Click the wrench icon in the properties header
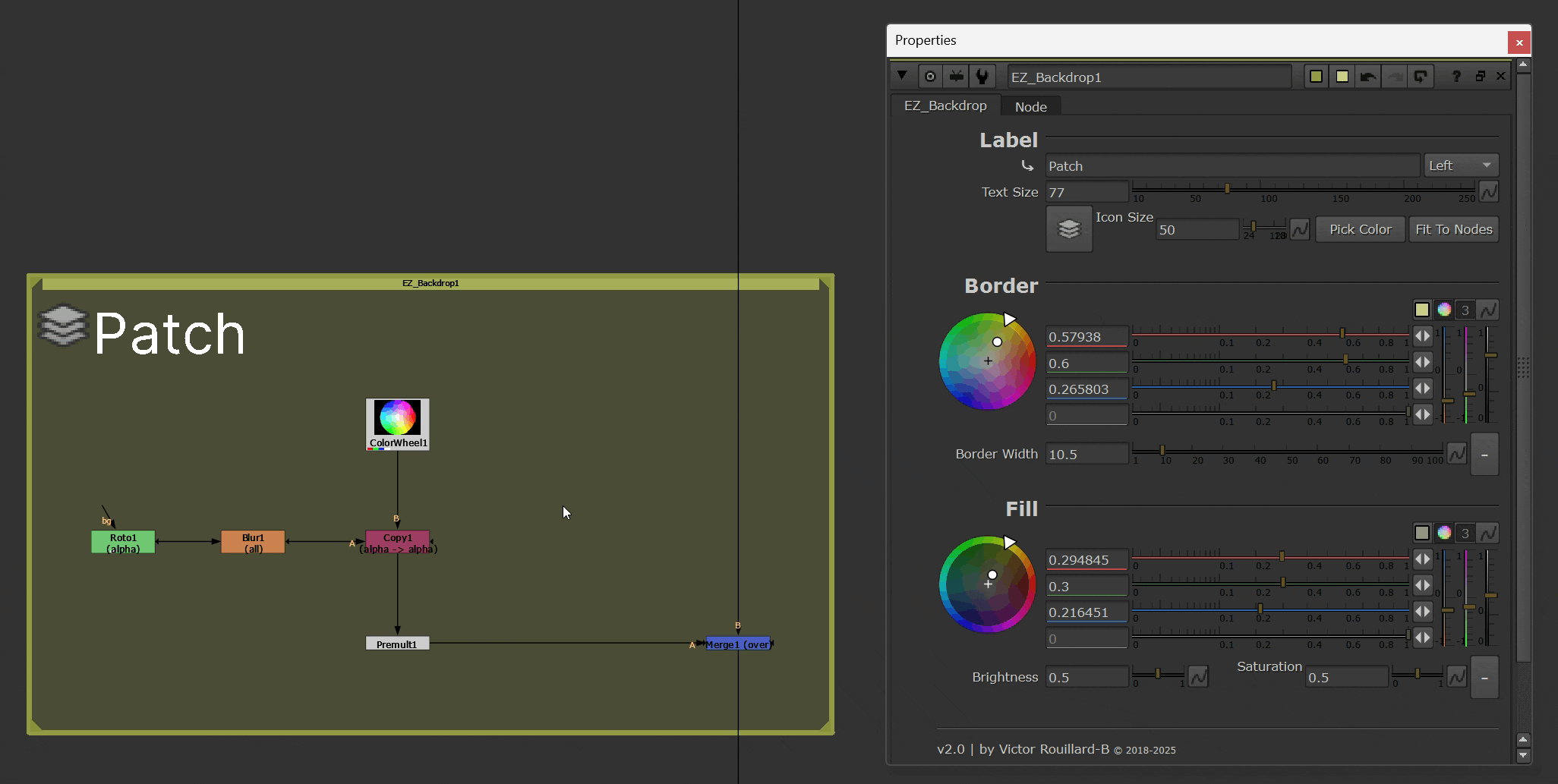Viewport: 1558px width, 784px height. coord(982,77)
